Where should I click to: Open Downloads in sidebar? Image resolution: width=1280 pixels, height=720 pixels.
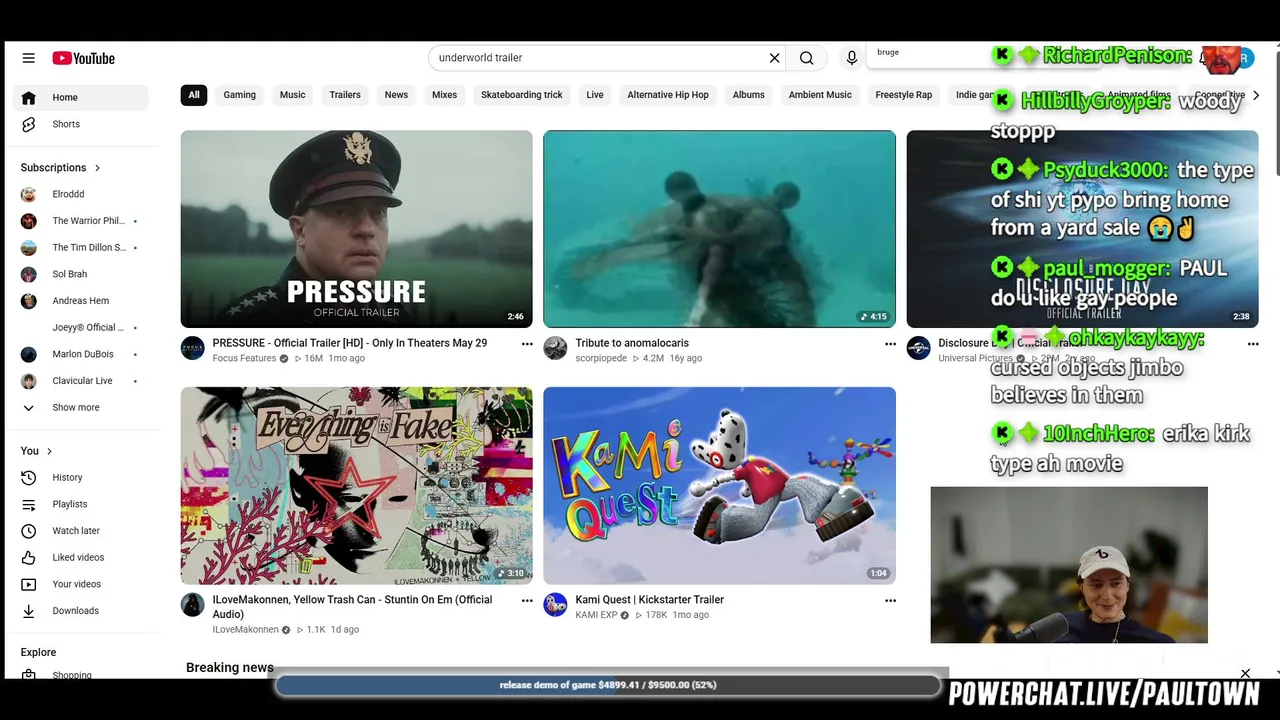point(80,611)
